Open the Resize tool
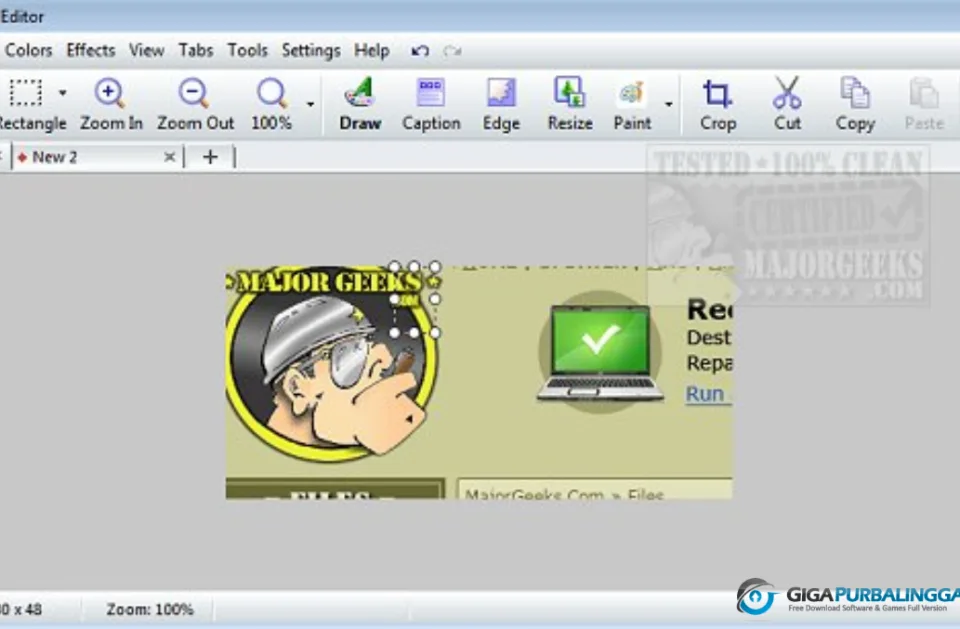Image resolution: width=960 pixels, height=629 pixels. pyautogui.click(x=569, y=104)
